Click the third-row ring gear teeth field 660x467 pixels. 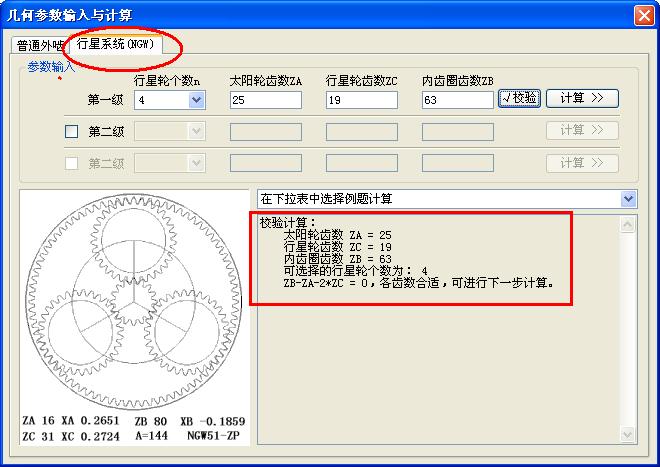458,163
